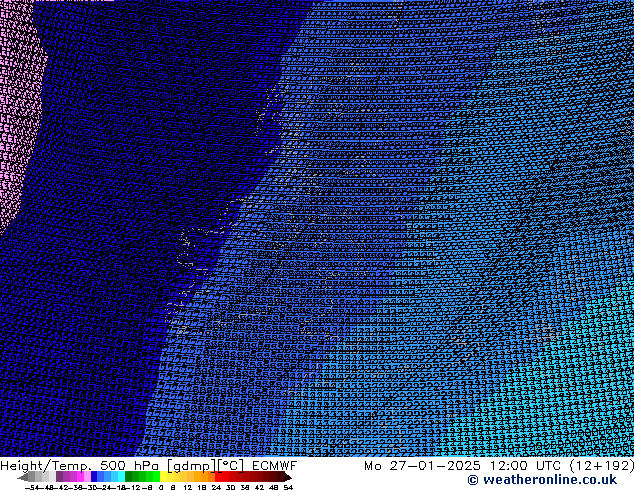Click the bright red 24 degree legend swatch
Viewport: 634px width, 490px height.
pos(218,477)
